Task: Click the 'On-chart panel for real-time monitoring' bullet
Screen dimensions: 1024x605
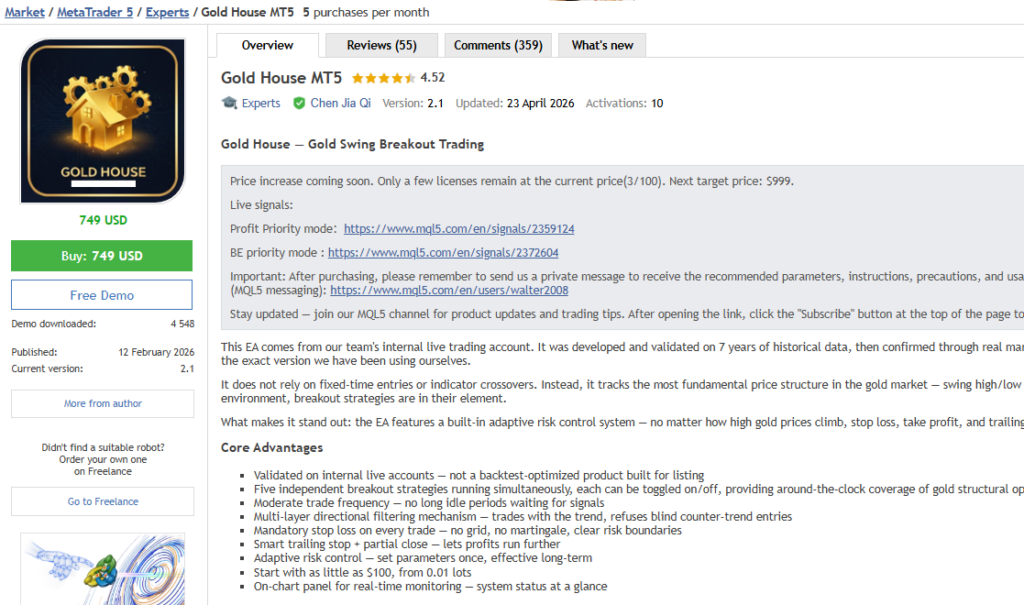Action: (430, 586)
